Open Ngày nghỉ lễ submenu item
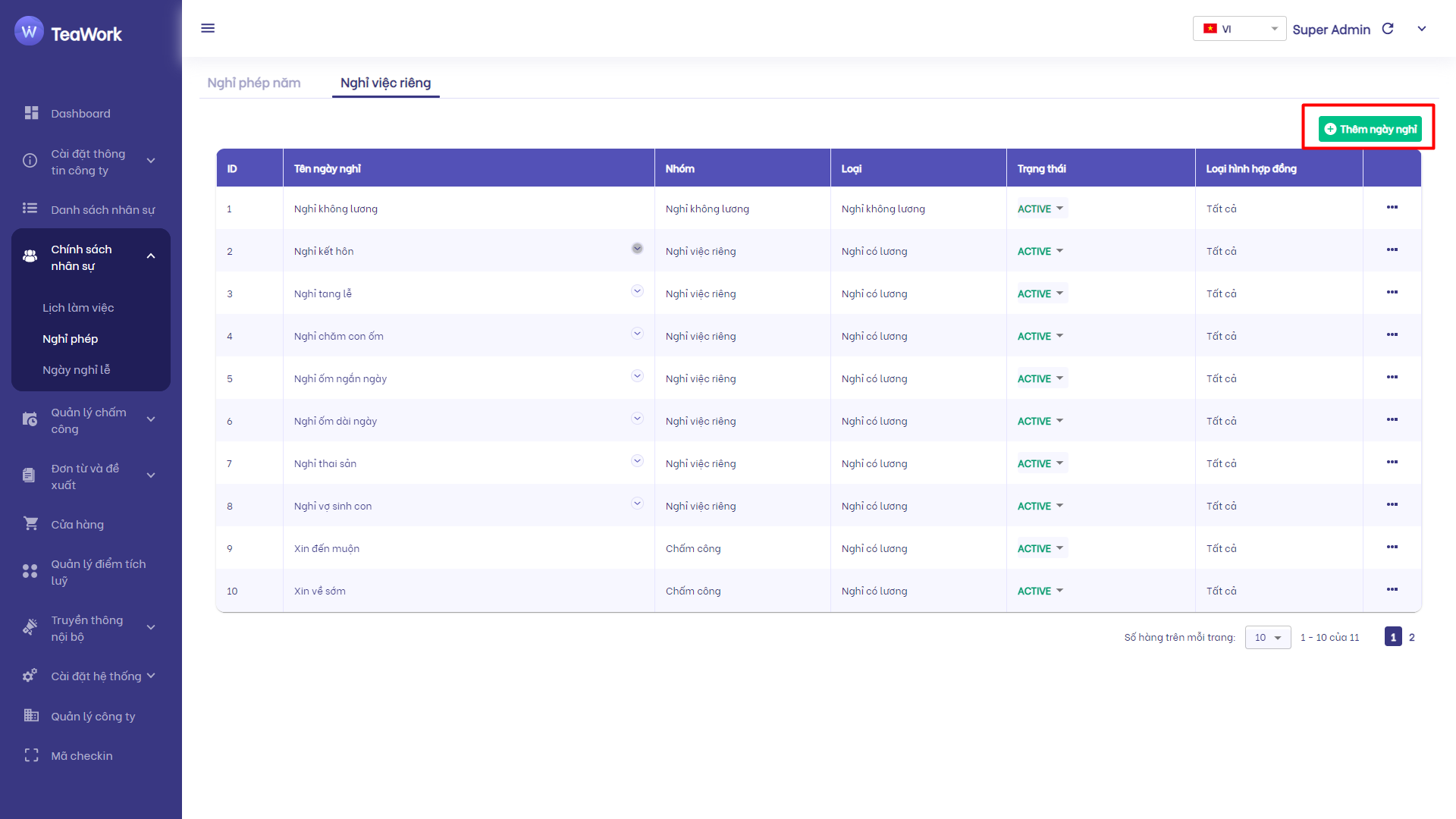Screen dimensions: 1456x819 (x=76, y=370)
